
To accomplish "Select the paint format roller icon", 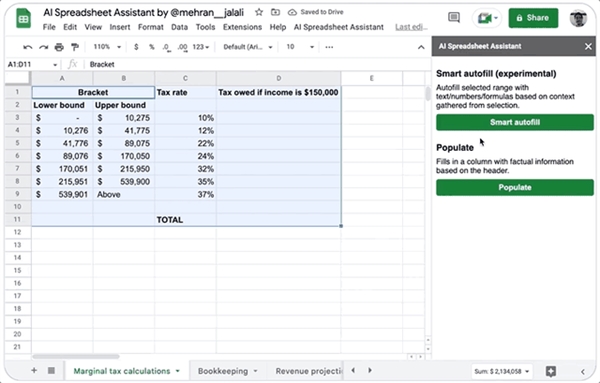I will click(75, 47).
